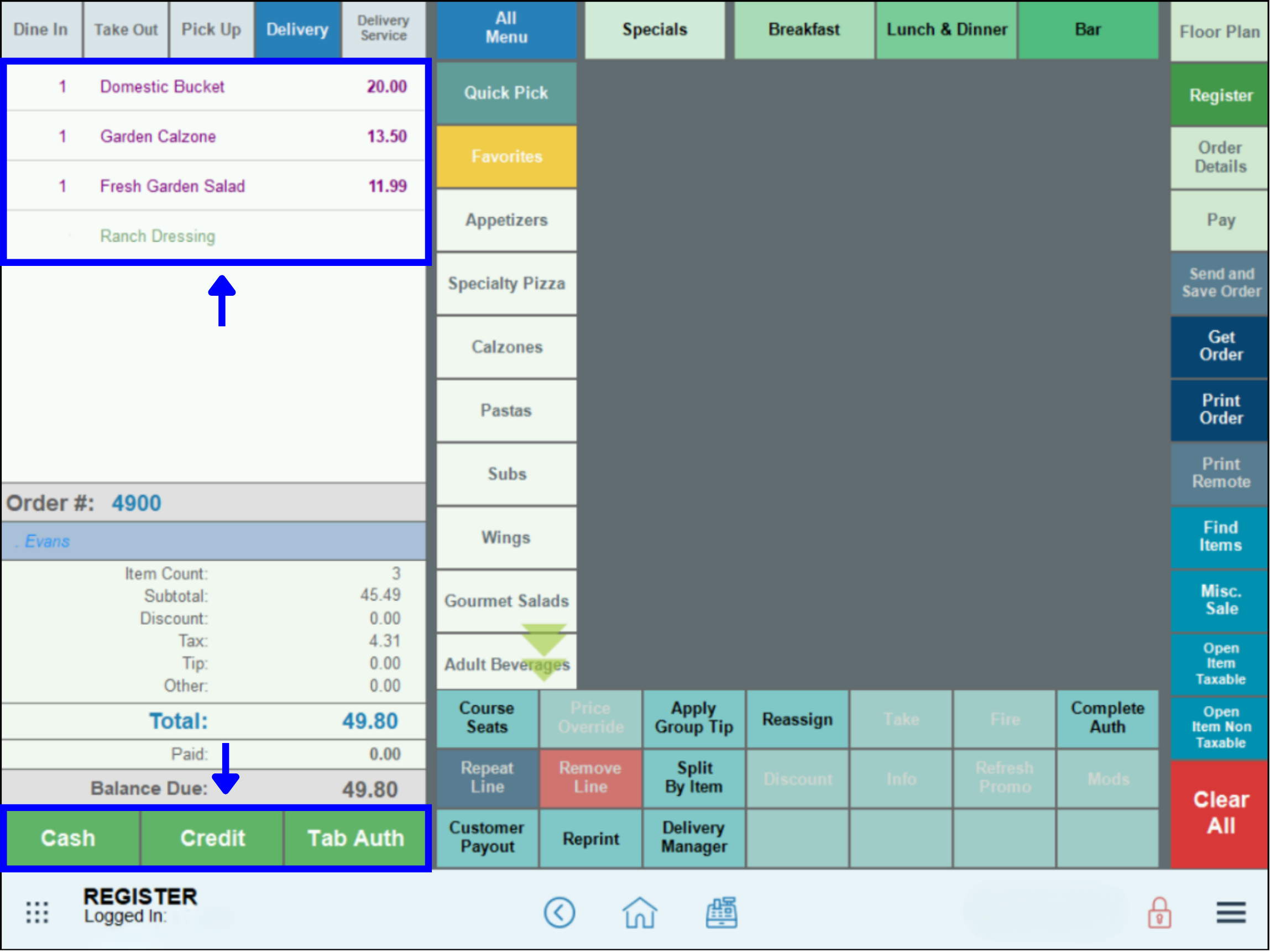
Task: Click the red Clear All button
Action: point(1220,814)
